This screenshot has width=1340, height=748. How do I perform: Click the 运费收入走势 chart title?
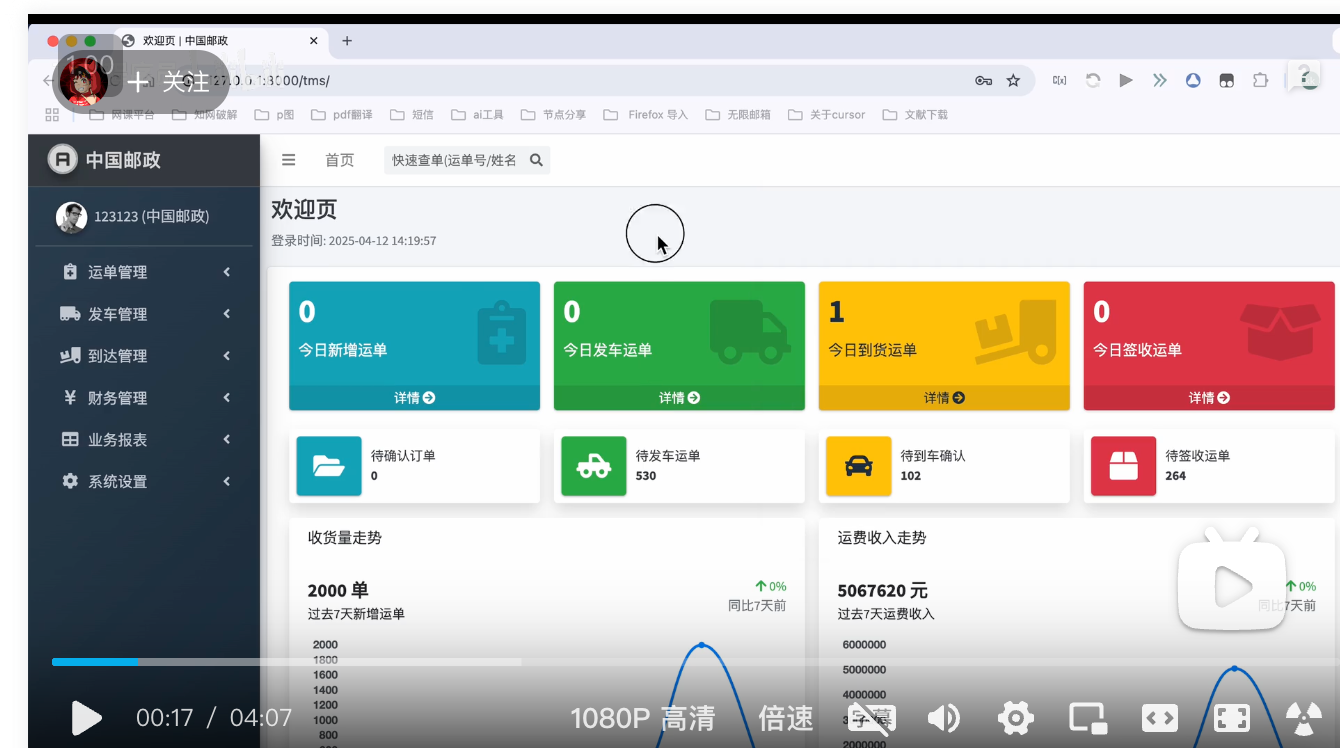(882, 538)
